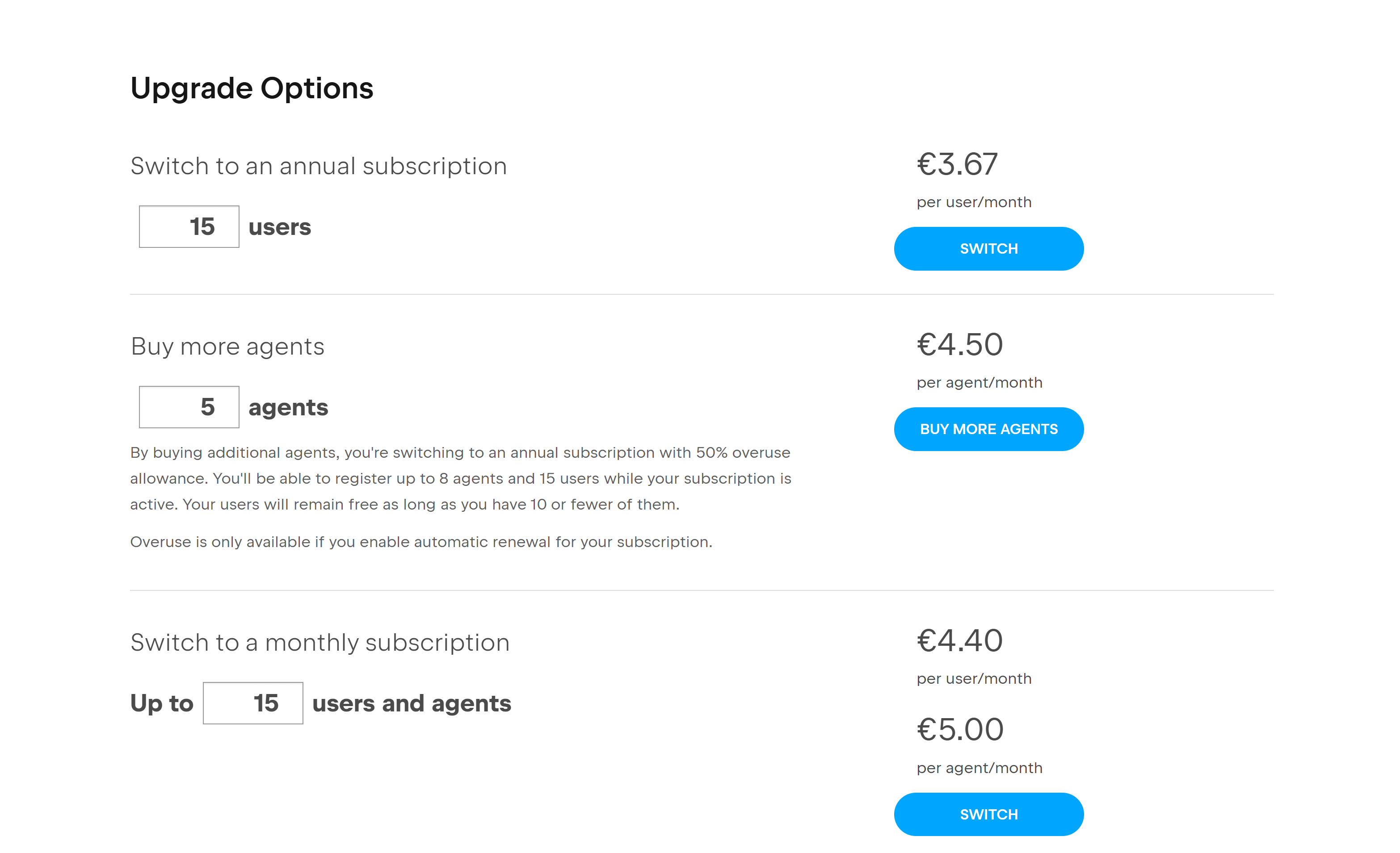Click the overuse allowance description paragraph
The width and height of the screenshot is (1400, 853).
click(460, 478)
